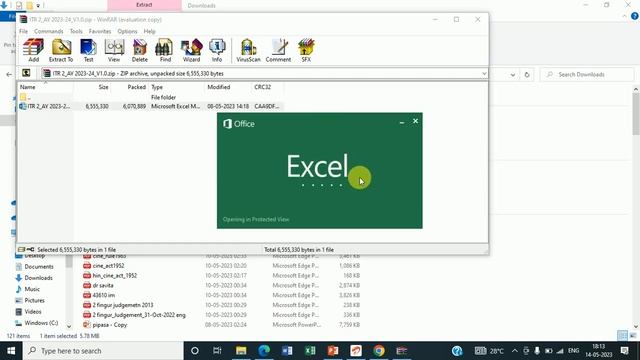Open PowerPoint from the taskbar
Screen dimensions: 640x360
(333, 351)
